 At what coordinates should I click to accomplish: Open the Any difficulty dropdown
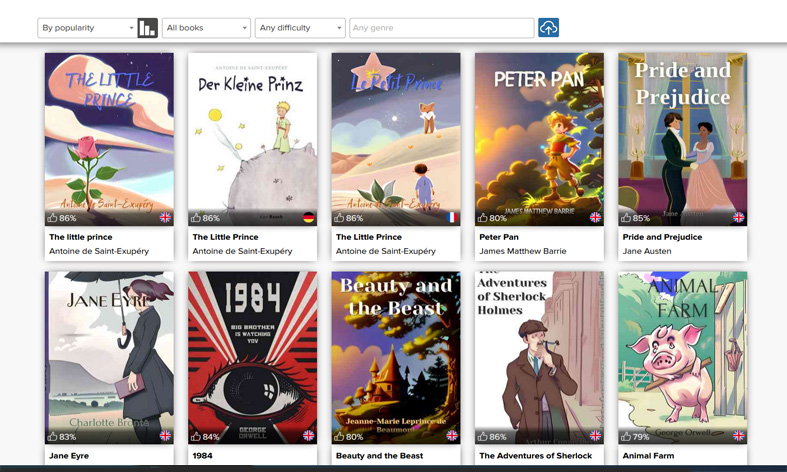[x=300, y=28]
